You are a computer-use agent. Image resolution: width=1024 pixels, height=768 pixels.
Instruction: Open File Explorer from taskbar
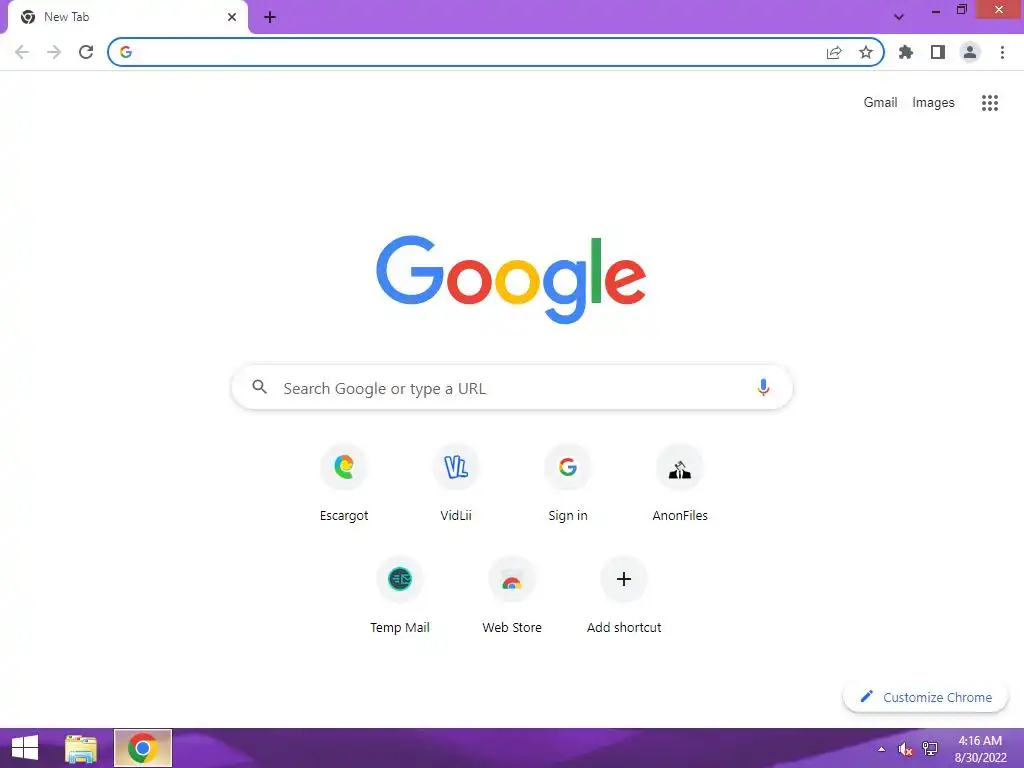81,748
